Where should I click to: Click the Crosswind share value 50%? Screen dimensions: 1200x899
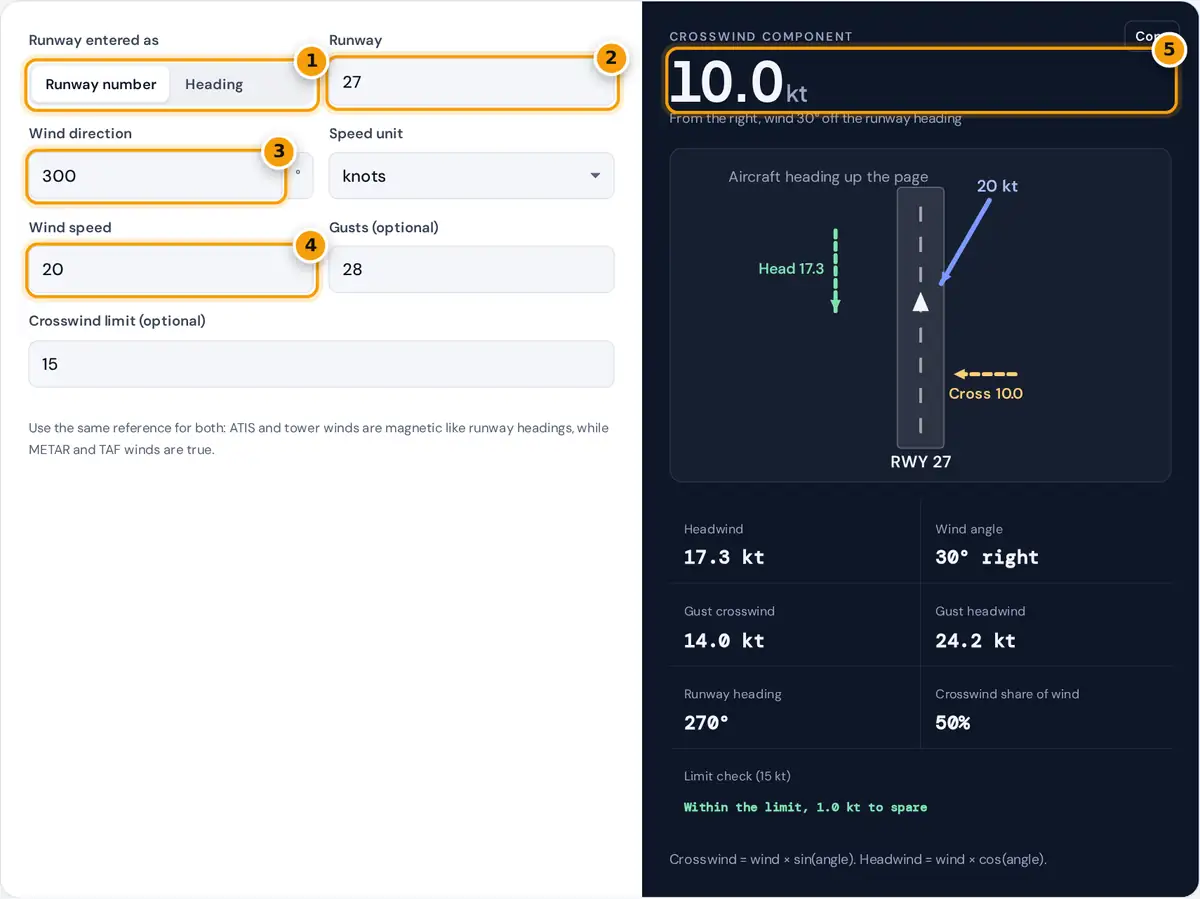pyautogui.click(x=953, y=722)
